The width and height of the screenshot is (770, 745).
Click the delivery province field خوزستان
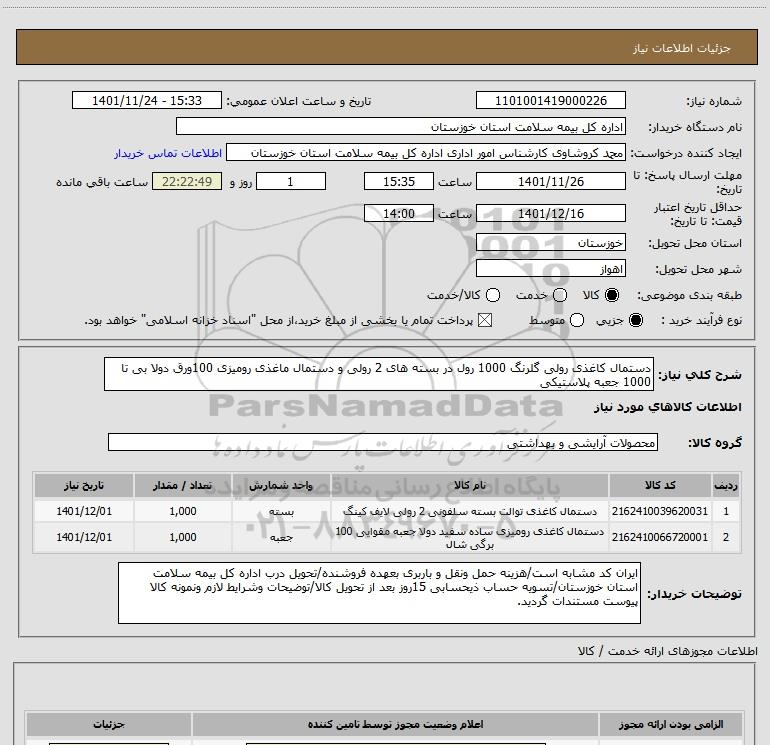tap(550, 243)
